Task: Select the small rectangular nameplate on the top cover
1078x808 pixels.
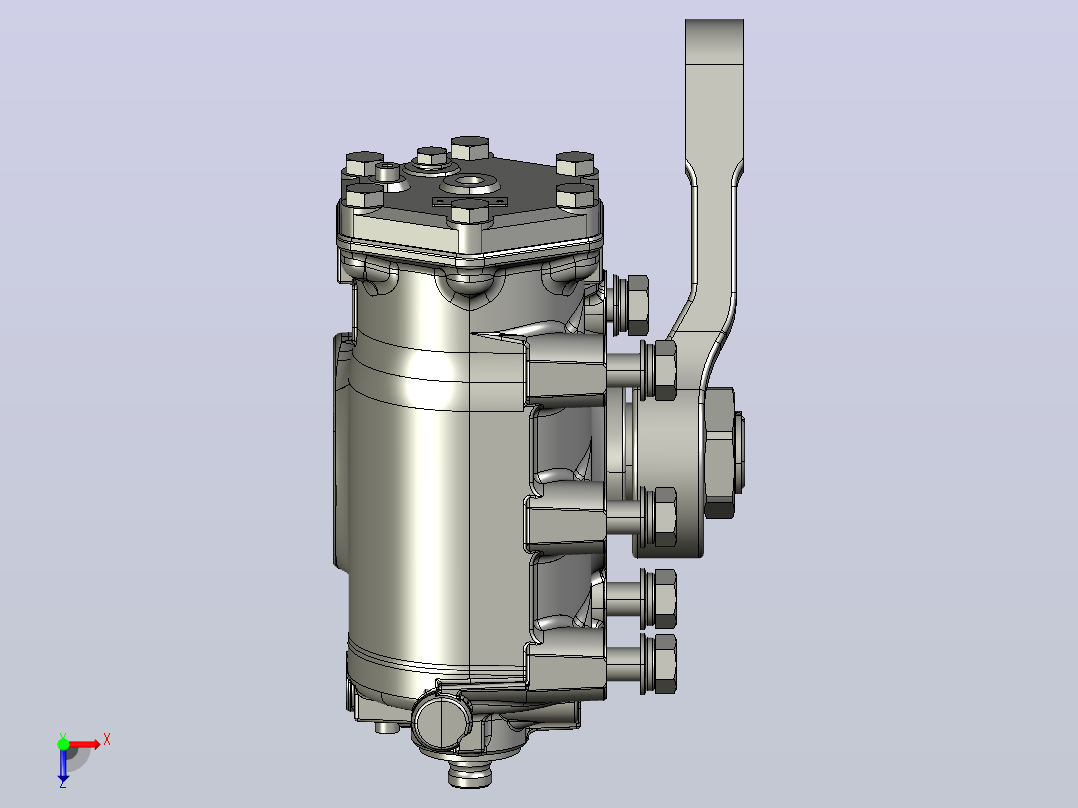Action: point(470,201)
